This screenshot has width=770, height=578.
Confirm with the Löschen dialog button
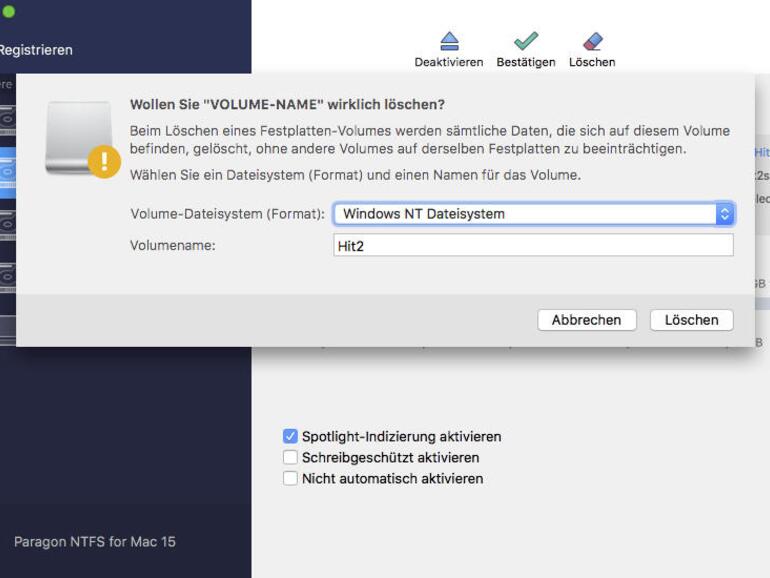coord(691,320)
